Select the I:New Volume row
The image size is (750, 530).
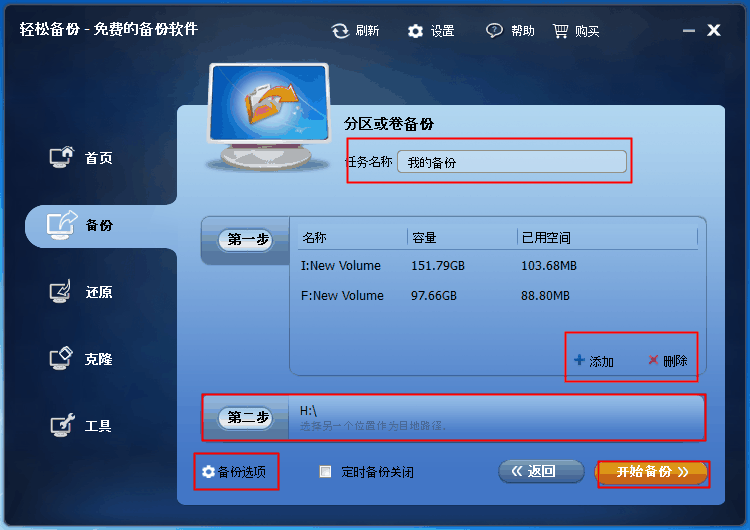497,266
